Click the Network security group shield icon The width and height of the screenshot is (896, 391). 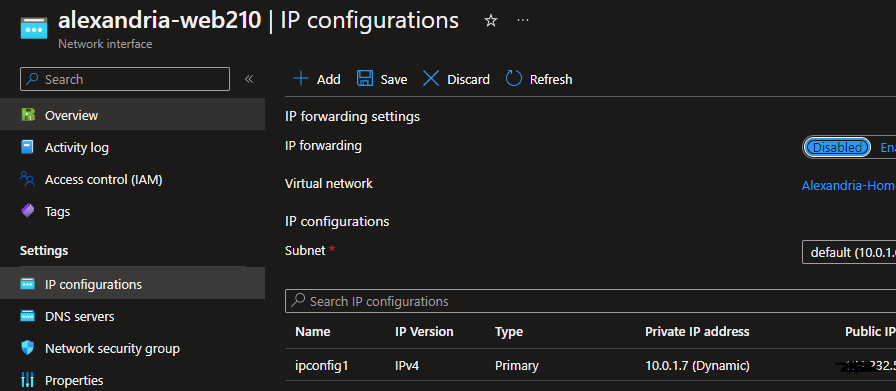[27, 348]
